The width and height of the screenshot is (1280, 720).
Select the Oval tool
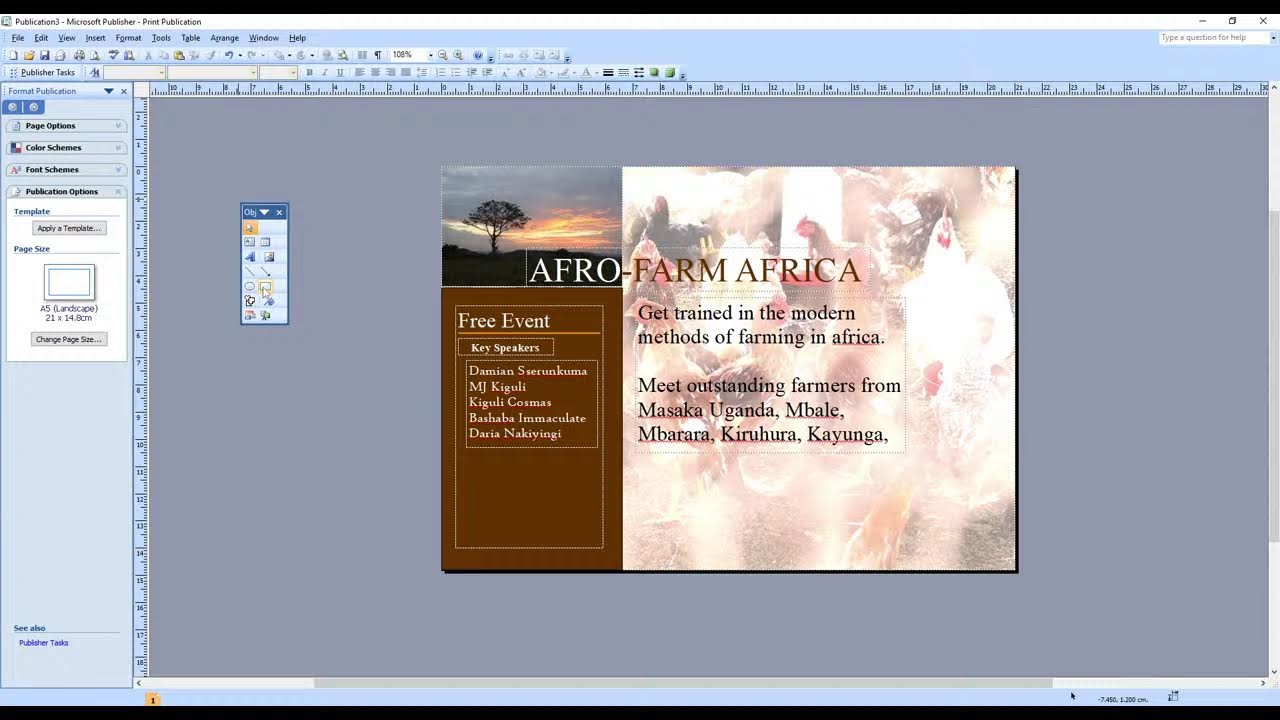[250, 286]
